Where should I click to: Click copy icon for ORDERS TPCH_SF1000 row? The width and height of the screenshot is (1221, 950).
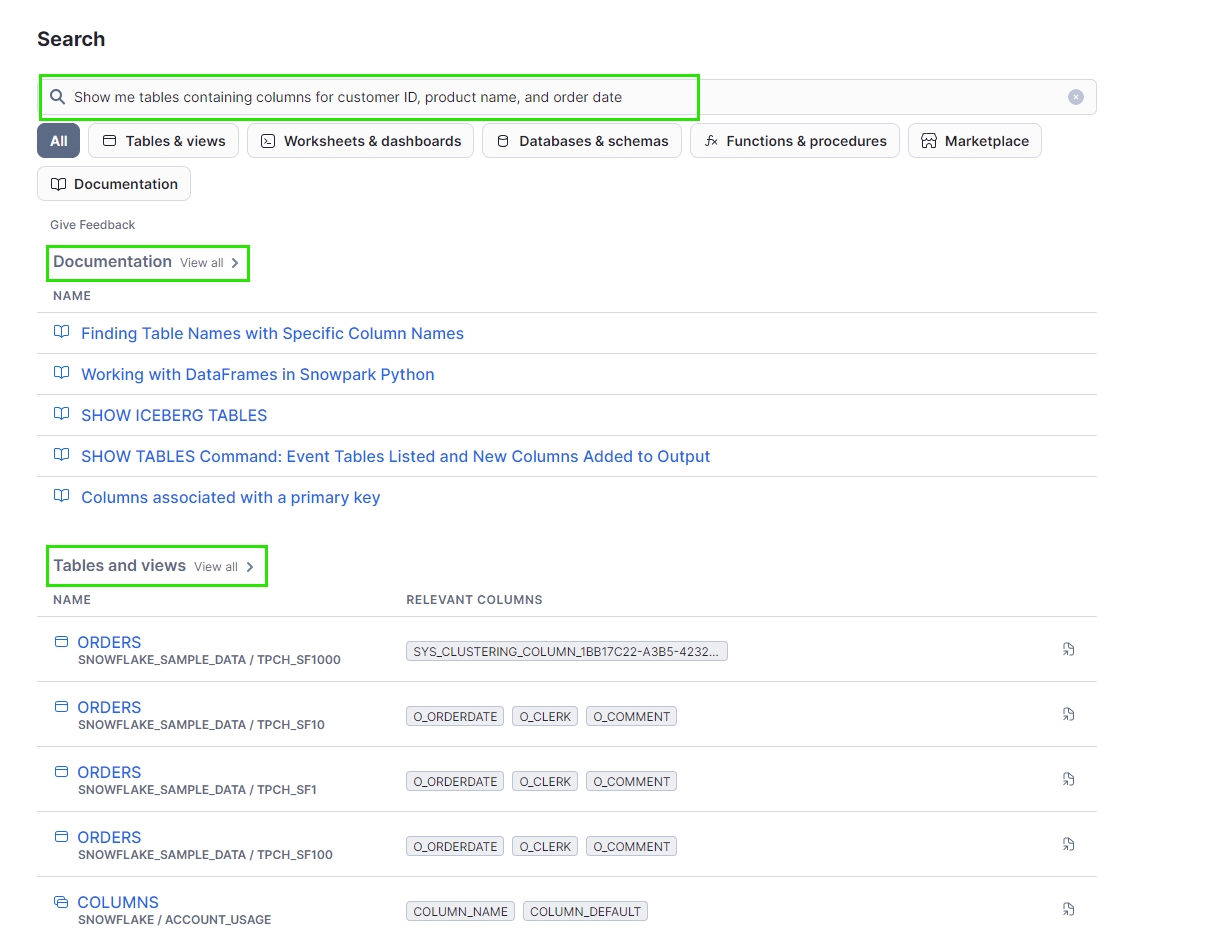click(x=1068, y=650)
